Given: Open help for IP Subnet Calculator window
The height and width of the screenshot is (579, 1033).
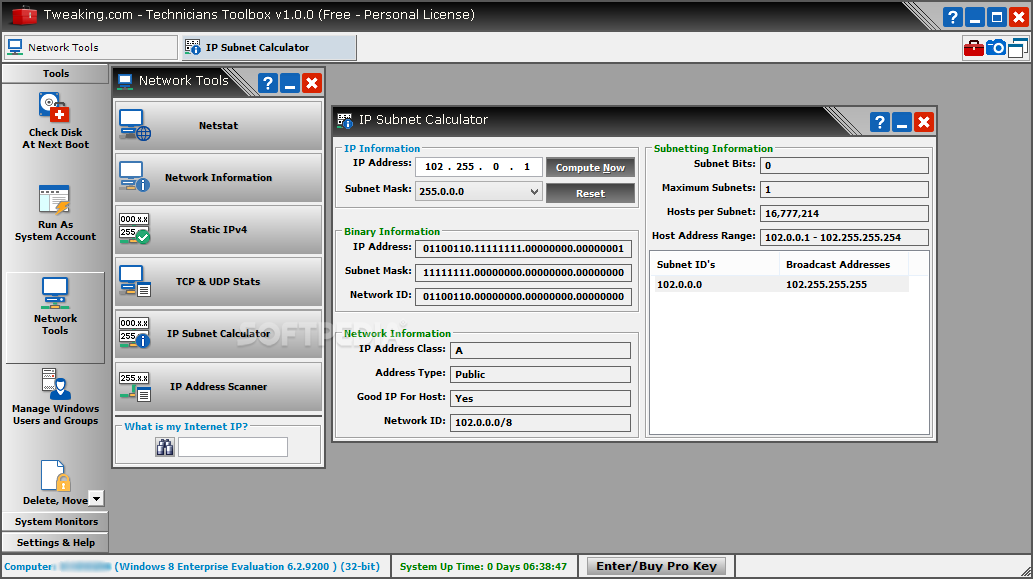Looking at the screenshot, I should click(x=879, y=122).
